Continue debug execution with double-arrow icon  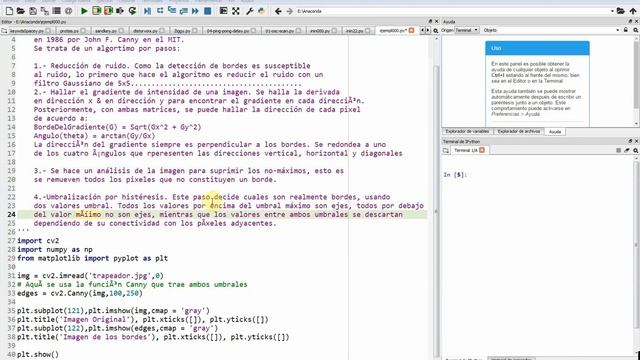(x=195, y=11)
